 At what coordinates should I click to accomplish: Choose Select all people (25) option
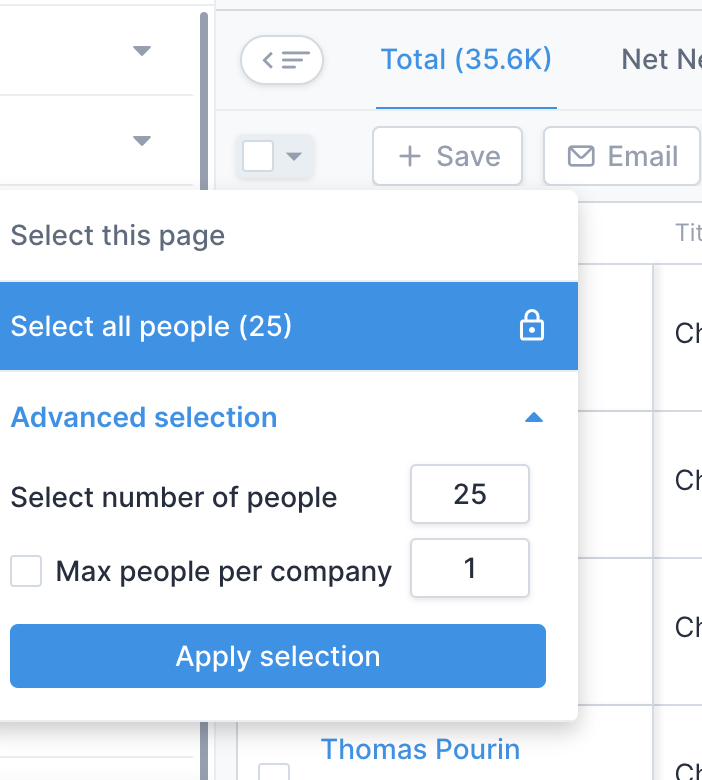tap(152, 326)
